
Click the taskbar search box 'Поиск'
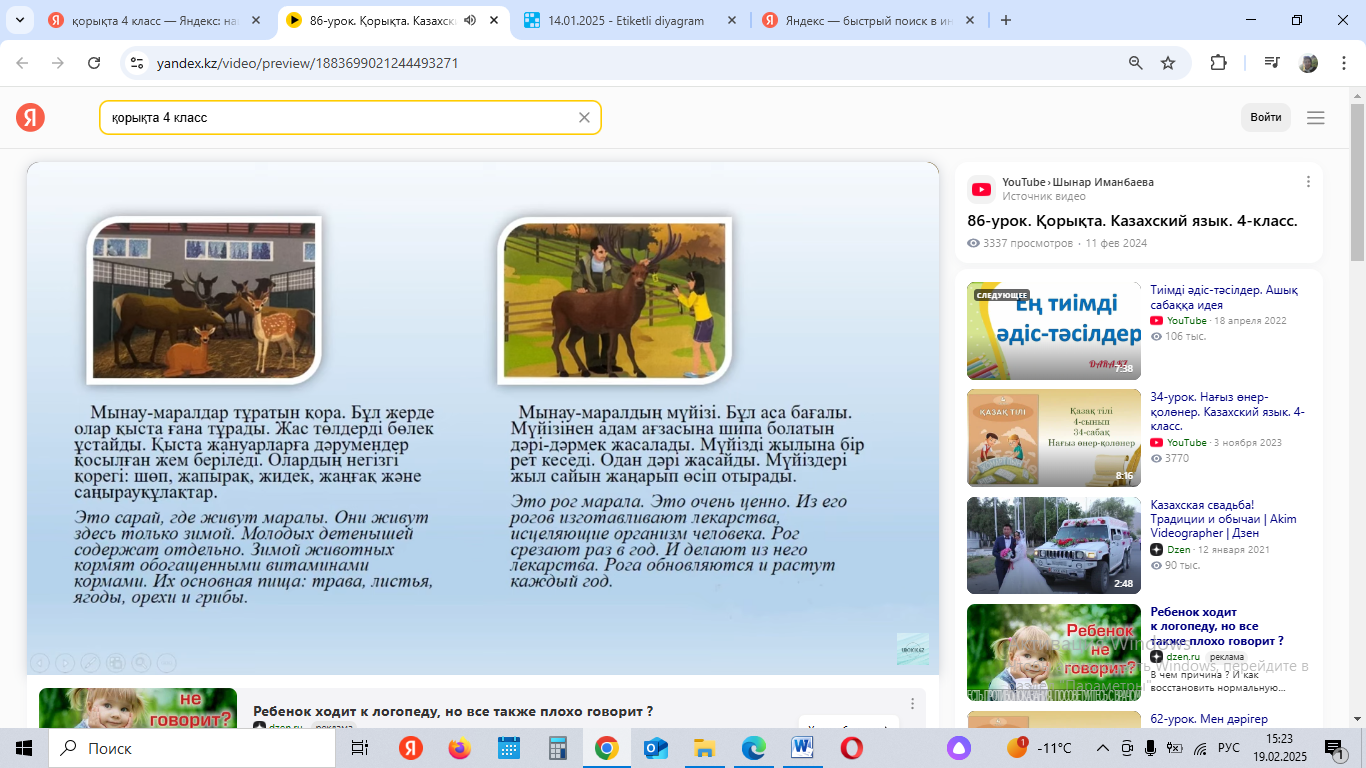tap(193, 748)
